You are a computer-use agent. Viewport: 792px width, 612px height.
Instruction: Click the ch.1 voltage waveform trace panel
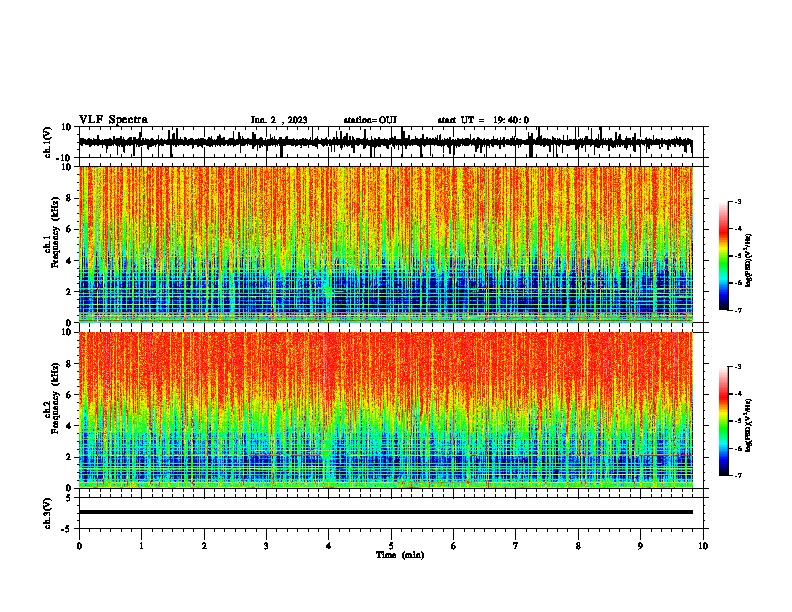(391, 142)
